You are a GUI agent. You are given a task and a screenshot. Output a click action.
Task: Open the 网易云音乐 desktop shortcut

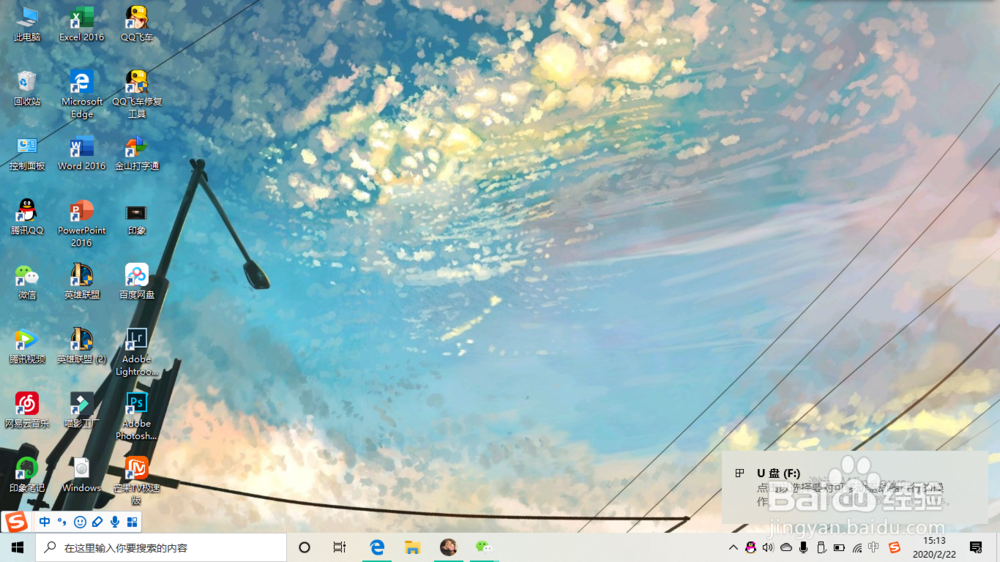[x=27, y=410]
